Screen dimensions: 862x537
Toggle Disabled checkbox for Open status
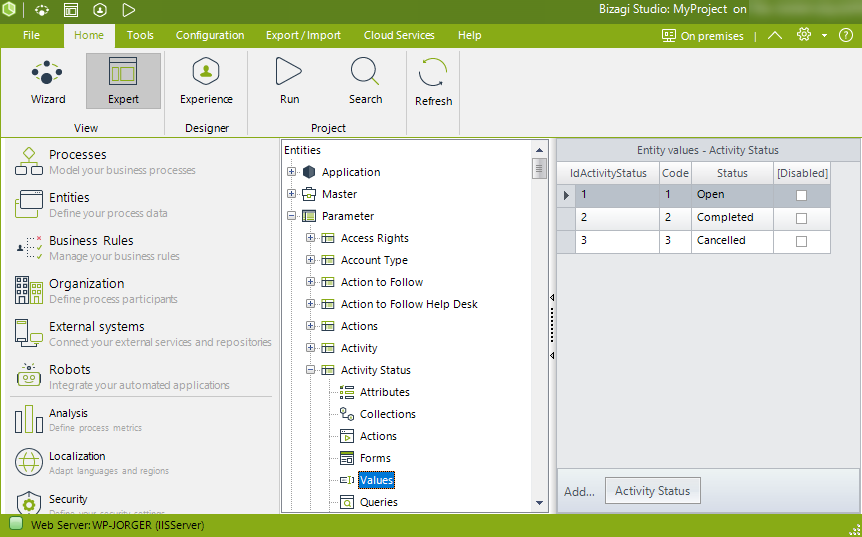click(802, 195)
